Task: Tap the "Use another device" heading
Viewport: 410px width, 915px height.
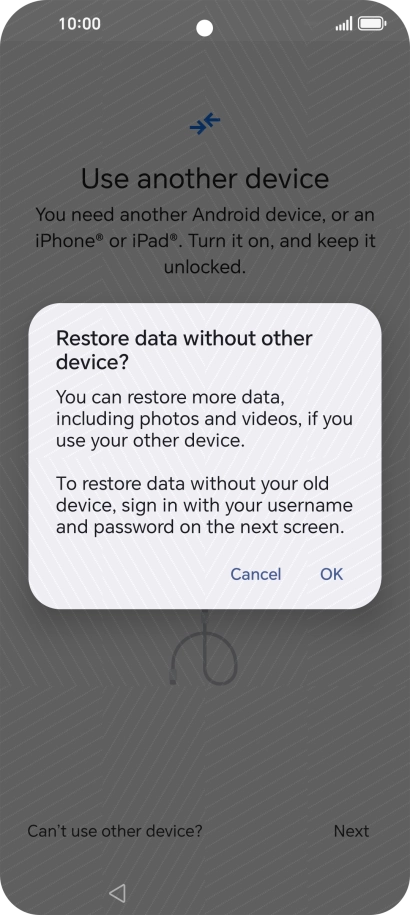Action: click(205, 179)
